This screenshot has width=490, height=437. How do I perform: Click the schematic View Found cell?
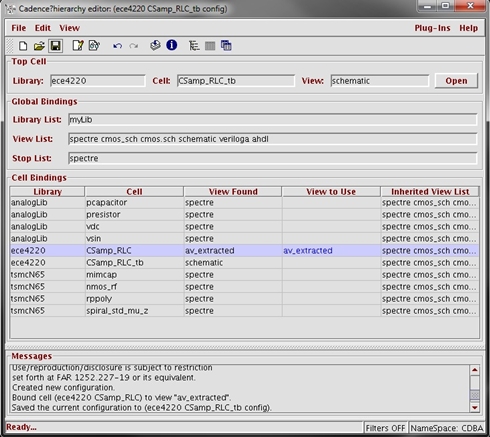click(233, 263)
